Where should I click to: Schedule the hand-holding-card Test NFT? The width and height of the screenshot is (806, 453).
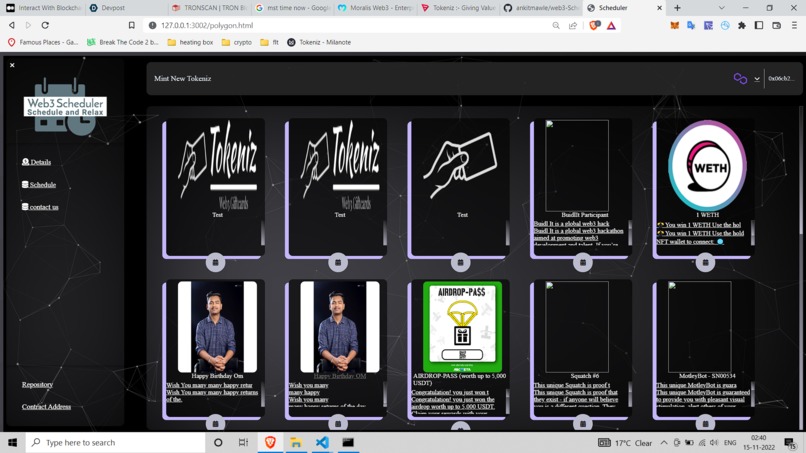pos(460,262)
